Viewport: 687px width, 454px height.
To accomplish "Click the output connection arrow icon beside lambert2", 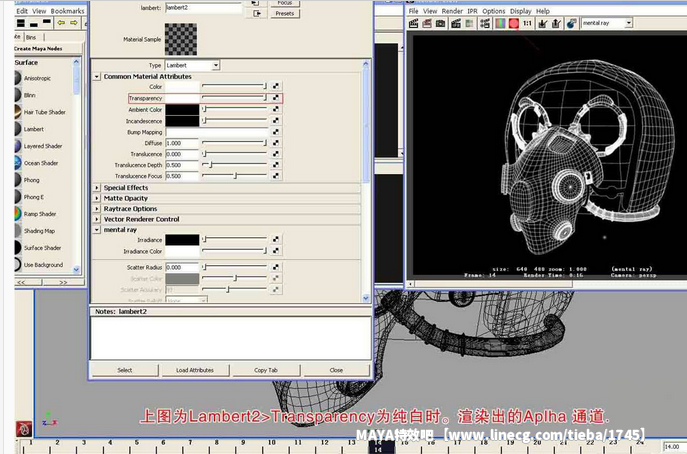I will click(257, 14).
